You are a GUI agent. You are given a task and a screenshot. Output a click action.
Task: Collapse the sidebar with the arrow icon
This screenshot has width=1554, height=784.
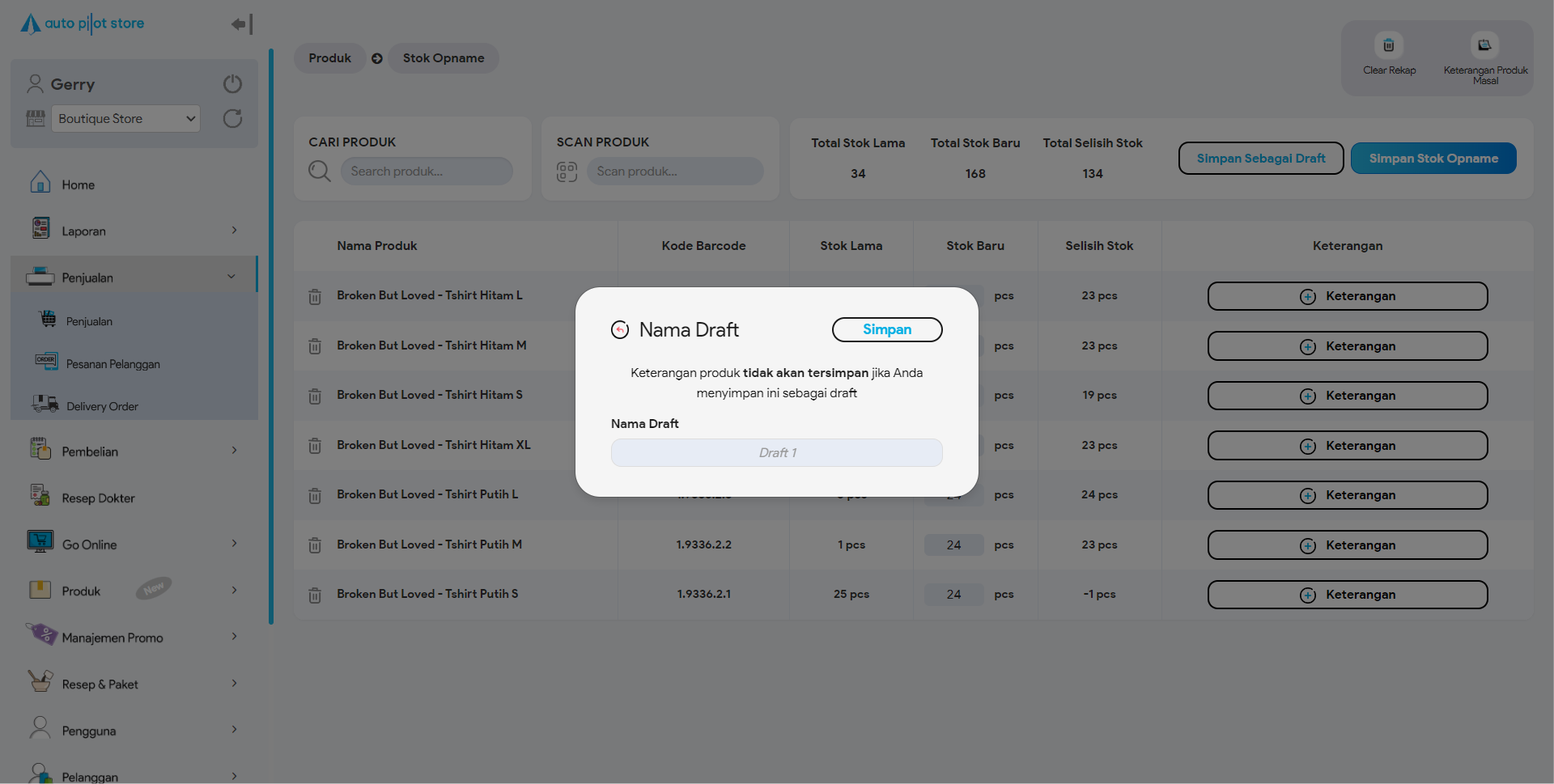(241, 24)
